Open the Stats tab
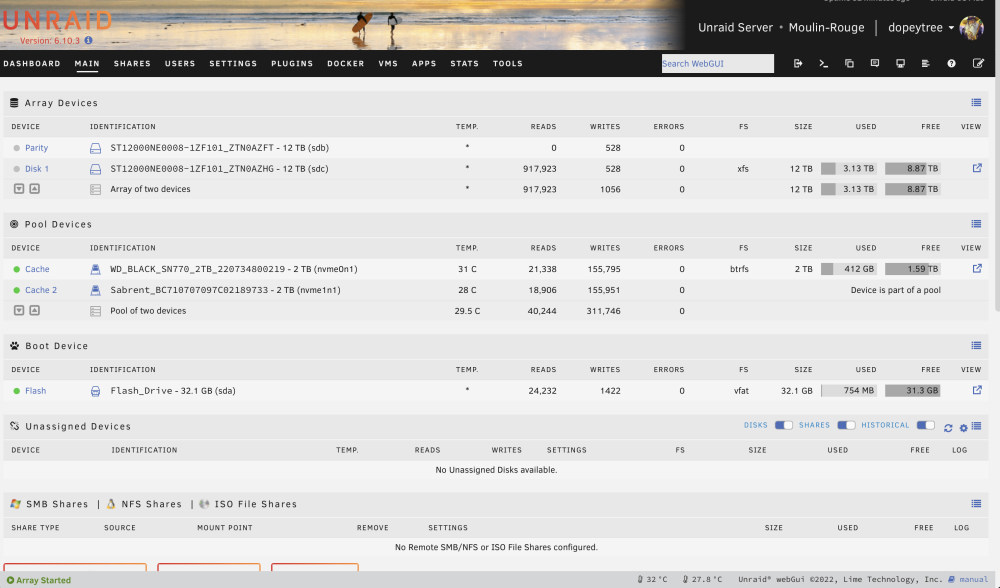1000x588 pixels. (464, 64)
